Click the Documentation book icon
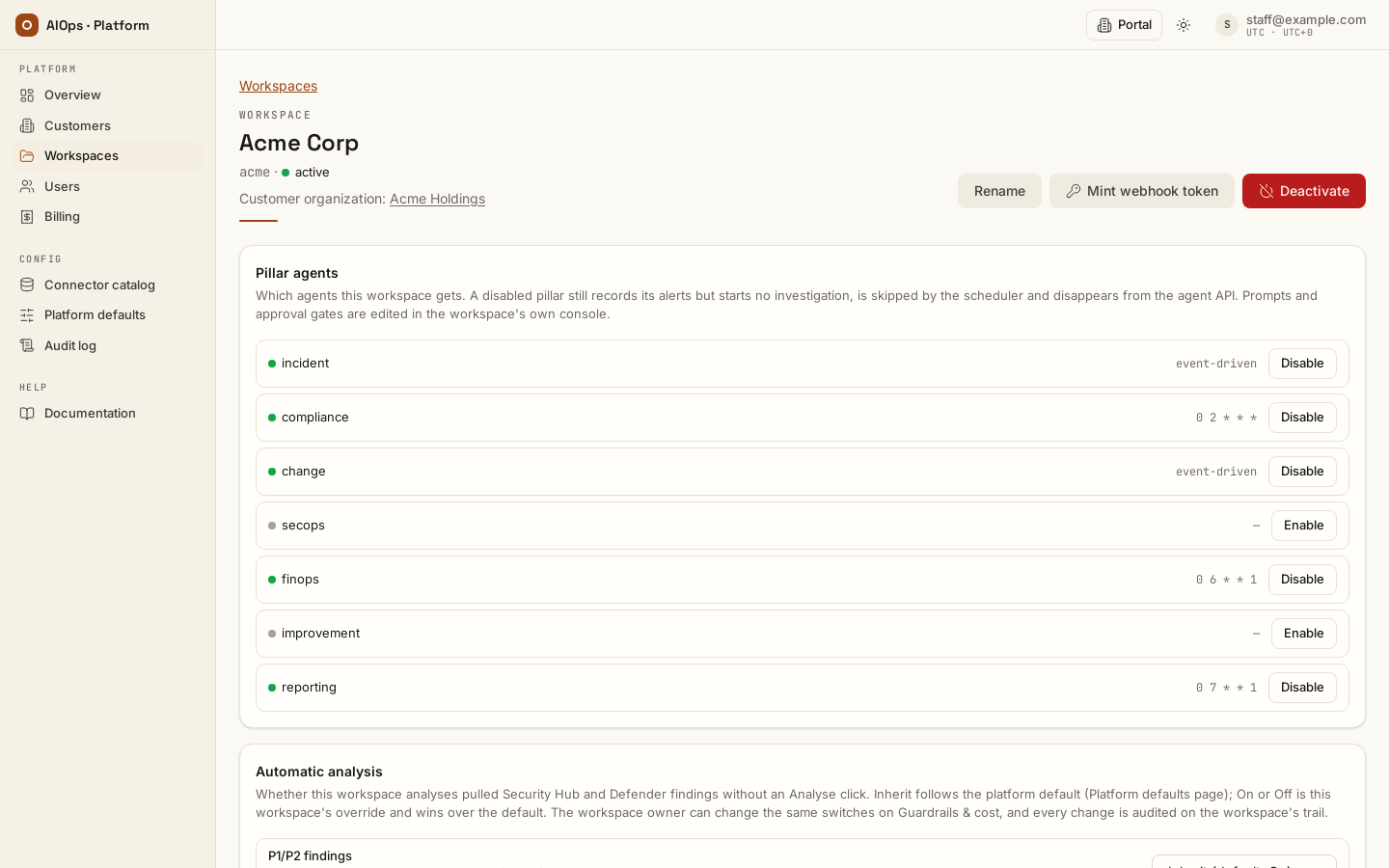The width and height of the screenshot is (1389, 868). [27, 414]
